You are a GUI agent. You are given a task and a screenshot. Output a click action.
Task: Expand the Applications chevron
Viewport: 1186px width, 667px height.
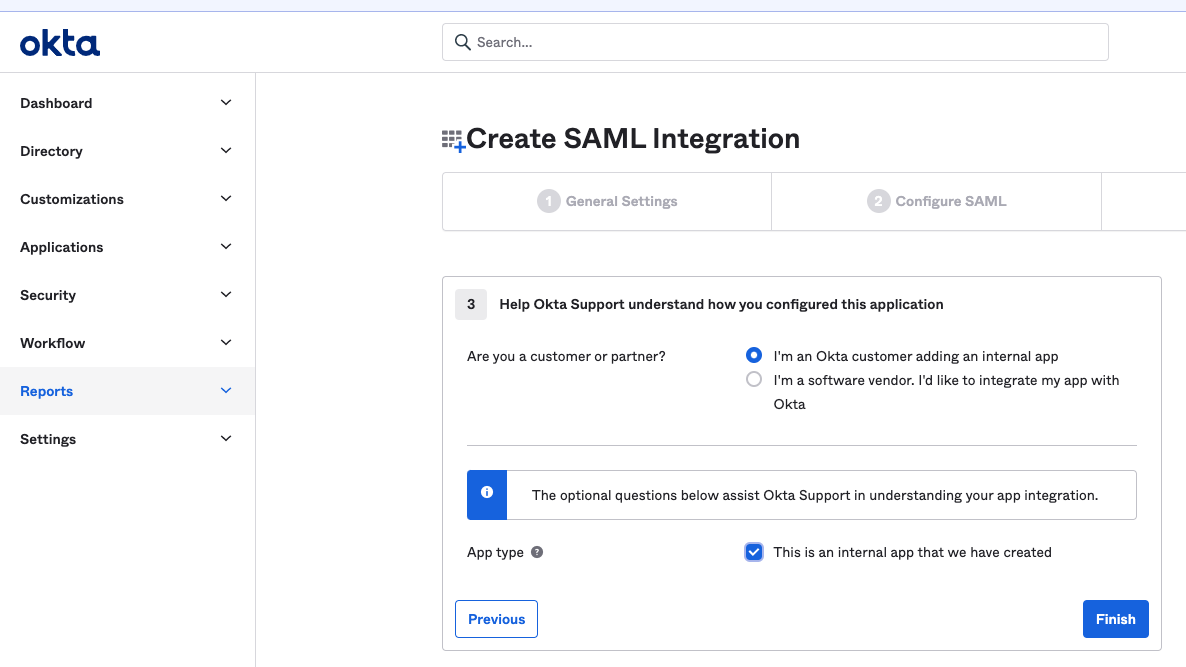225,247
